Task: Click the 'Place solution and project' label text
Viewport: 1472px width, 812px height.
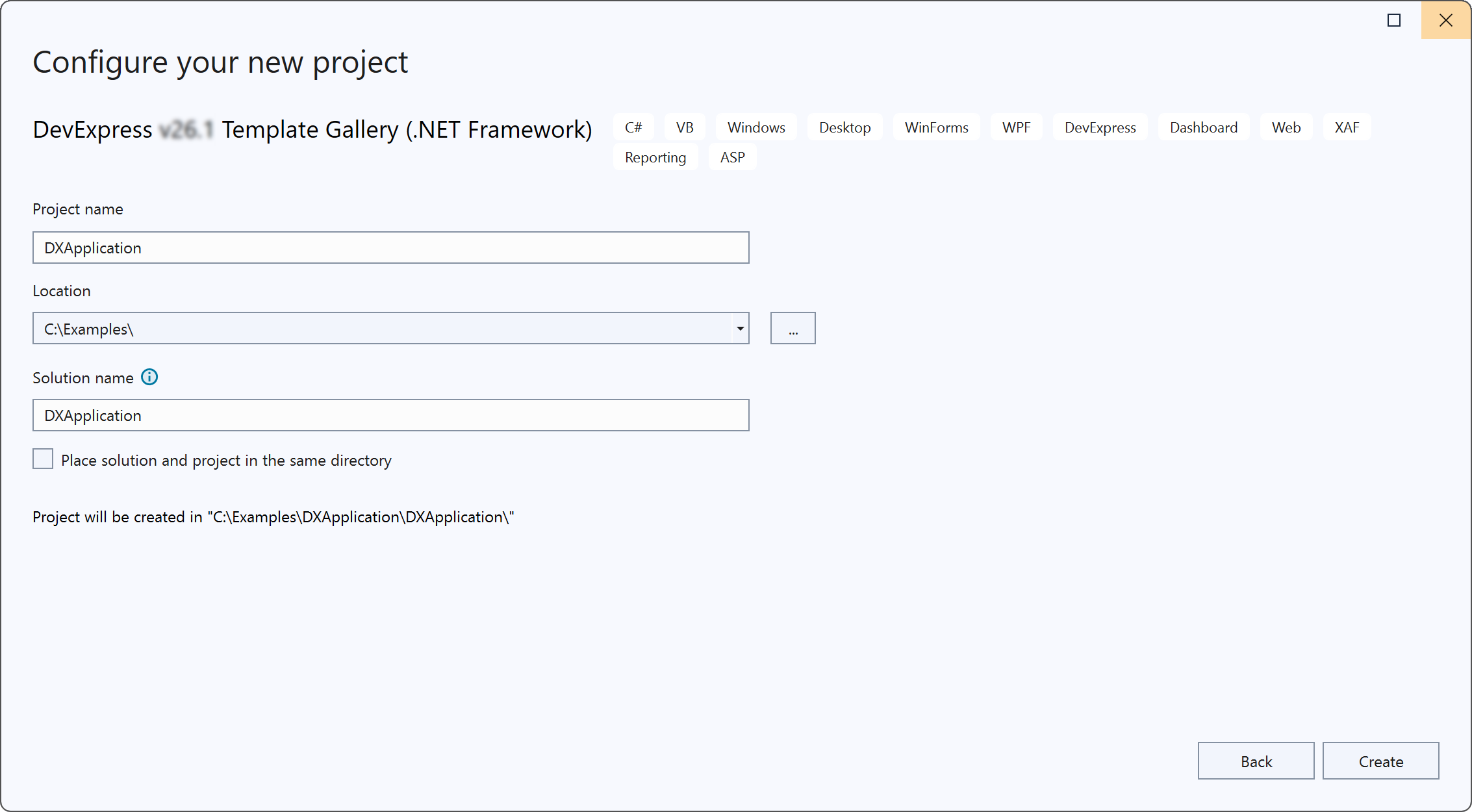Action: (226, 461)
